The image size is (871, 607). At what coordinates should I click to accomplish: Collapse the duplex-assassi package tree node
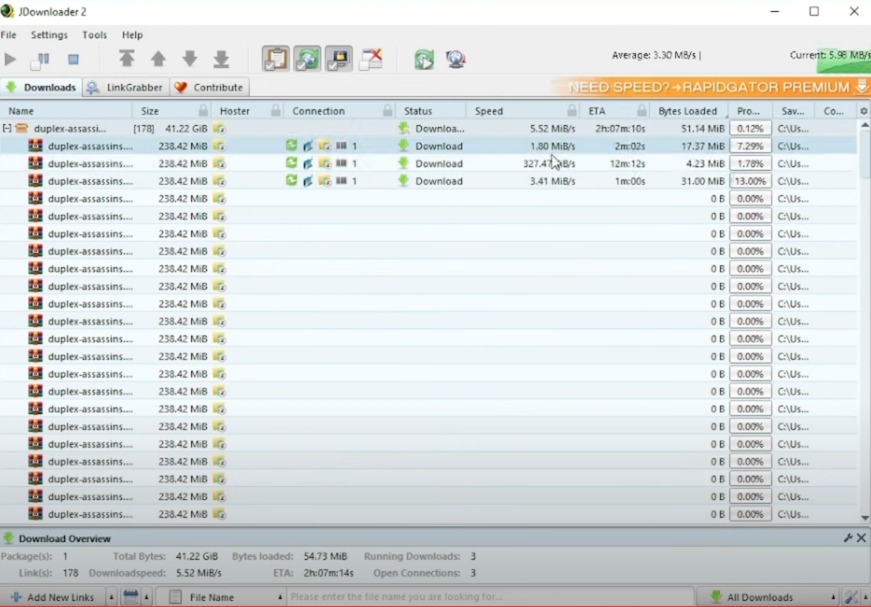point(7,129)
